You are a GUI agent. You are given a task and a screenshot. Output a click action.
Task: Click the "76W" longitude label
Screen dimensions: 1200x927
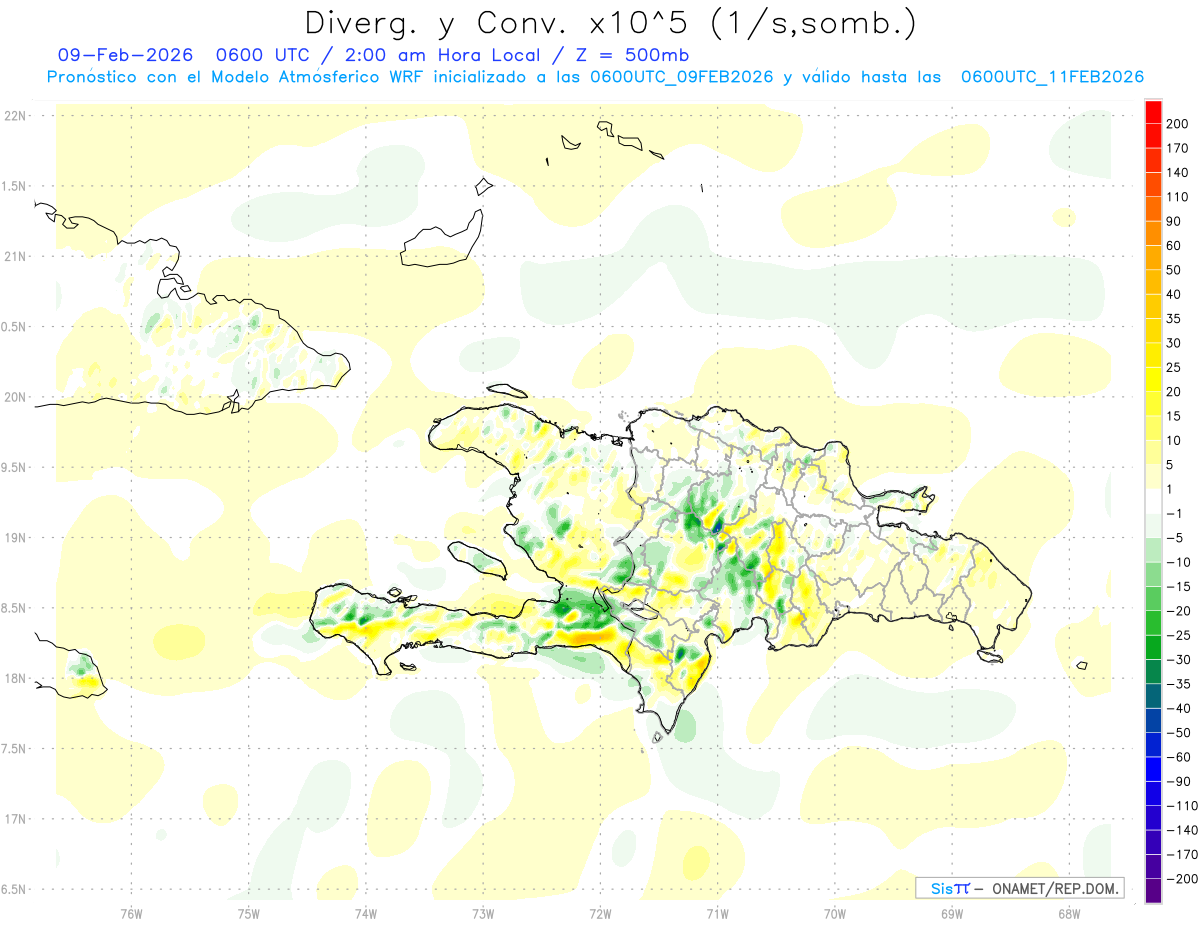pyautogui.click(x=131, y=913)
